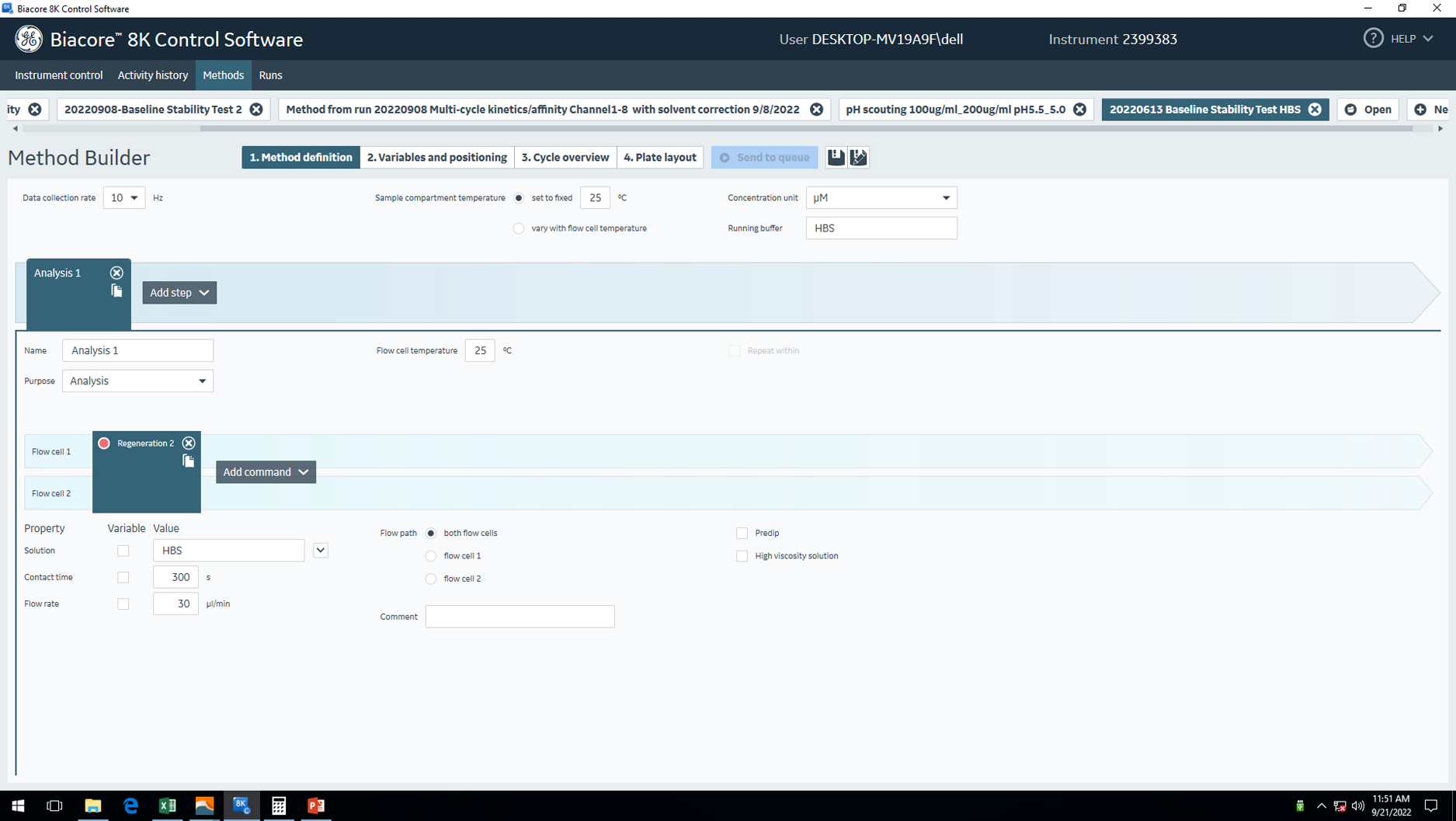Switch to the Runs menu

click(270, 75)
